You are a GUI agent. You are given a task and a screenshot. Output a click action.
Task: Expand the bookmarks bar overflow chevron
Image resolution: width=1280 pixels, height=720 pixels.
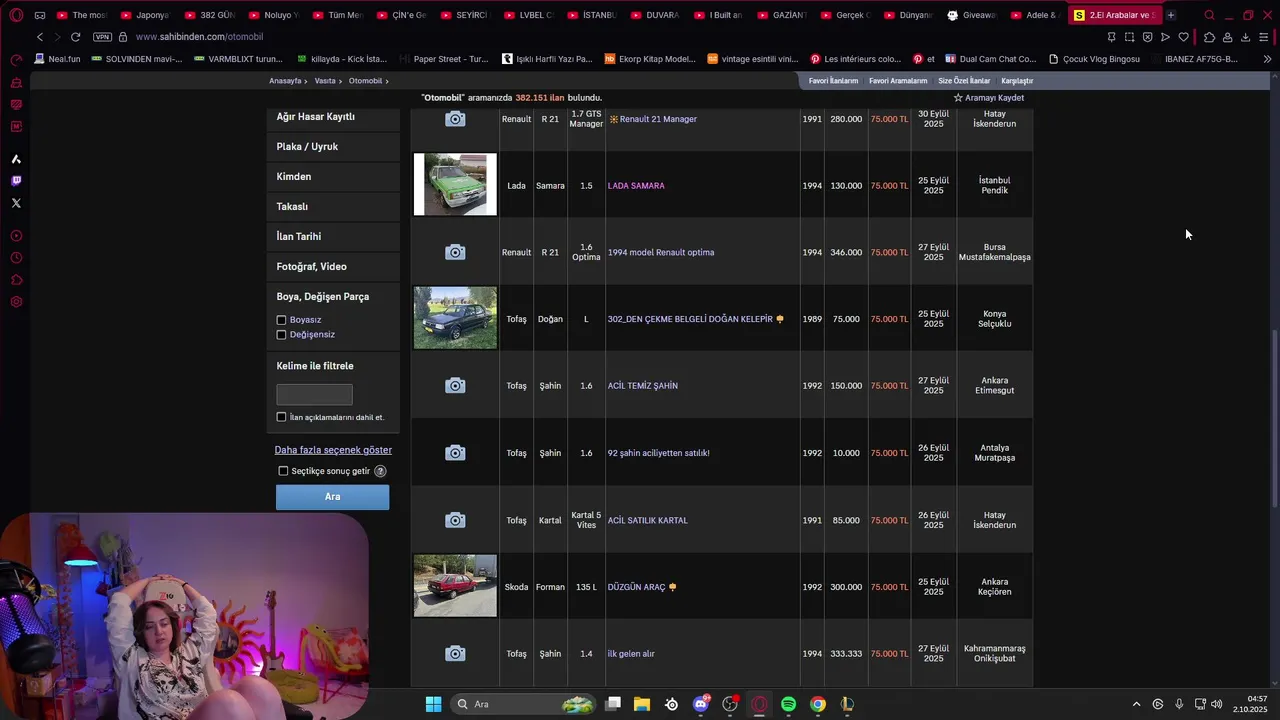(x=1267, y=59)
